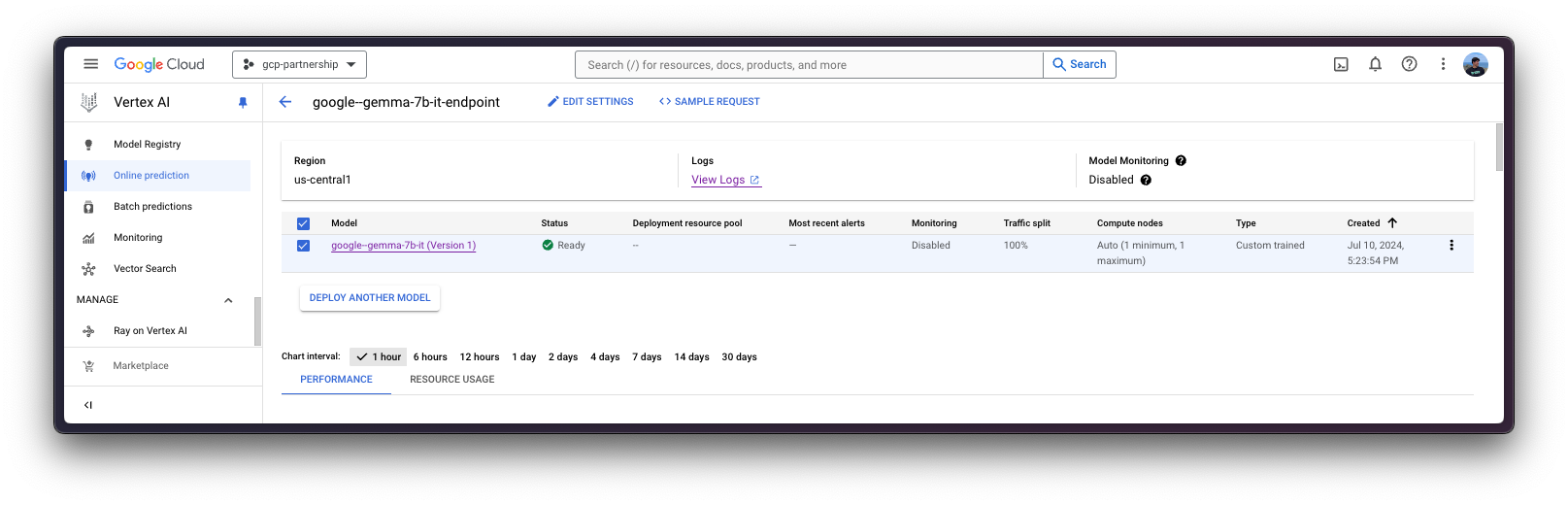Viewport: 1568px width, 505px height.
Task: Select 6 hours chart interval
Action: [x=430, y=357]
